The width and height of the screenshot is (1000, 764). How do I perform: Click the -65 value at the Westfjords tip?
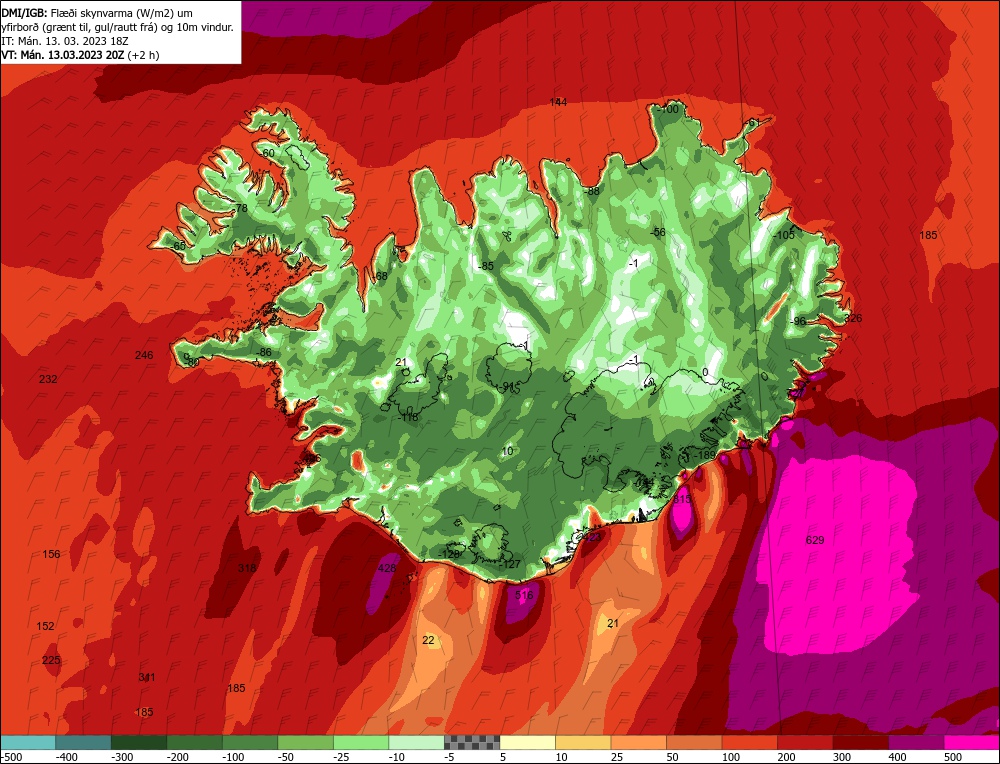point(178,246)
